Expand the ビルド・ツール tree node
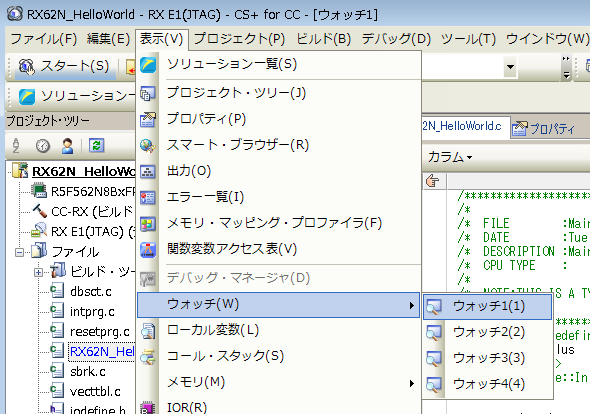590x414 pixels. coord(38,272)
